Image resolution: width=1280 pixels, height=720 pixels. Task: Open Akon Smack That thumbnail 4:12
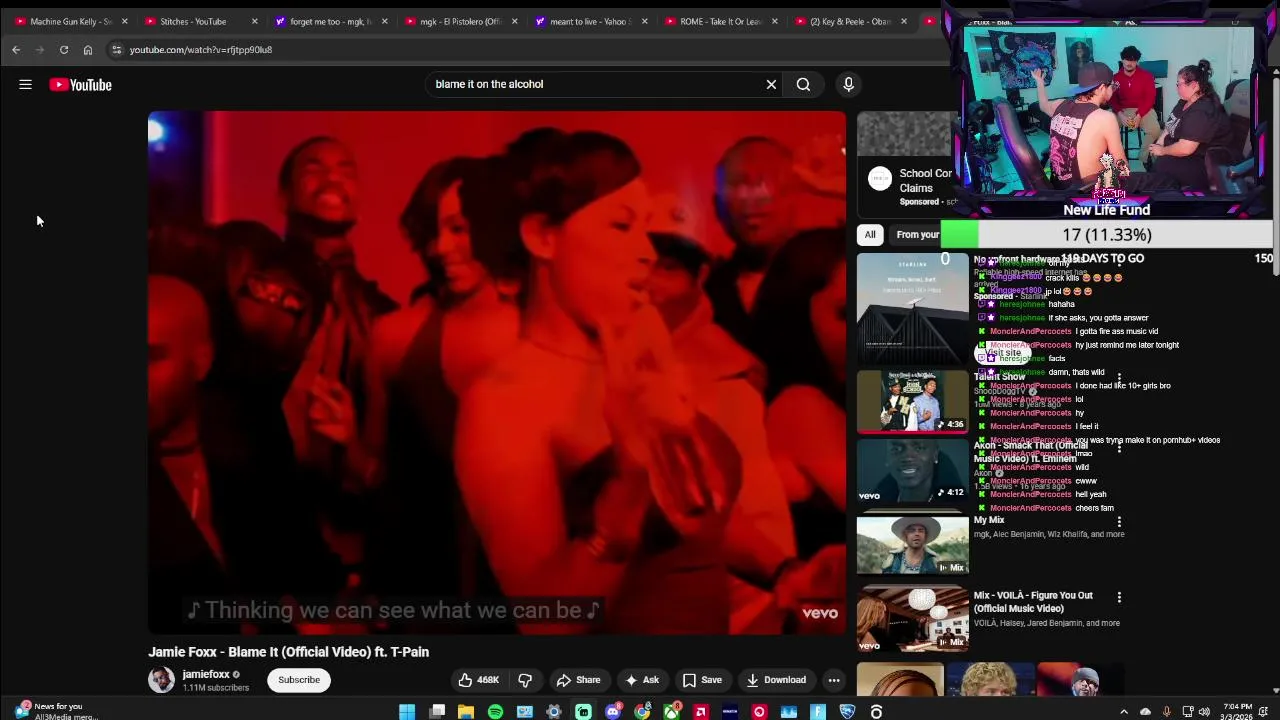click(913, 470)
